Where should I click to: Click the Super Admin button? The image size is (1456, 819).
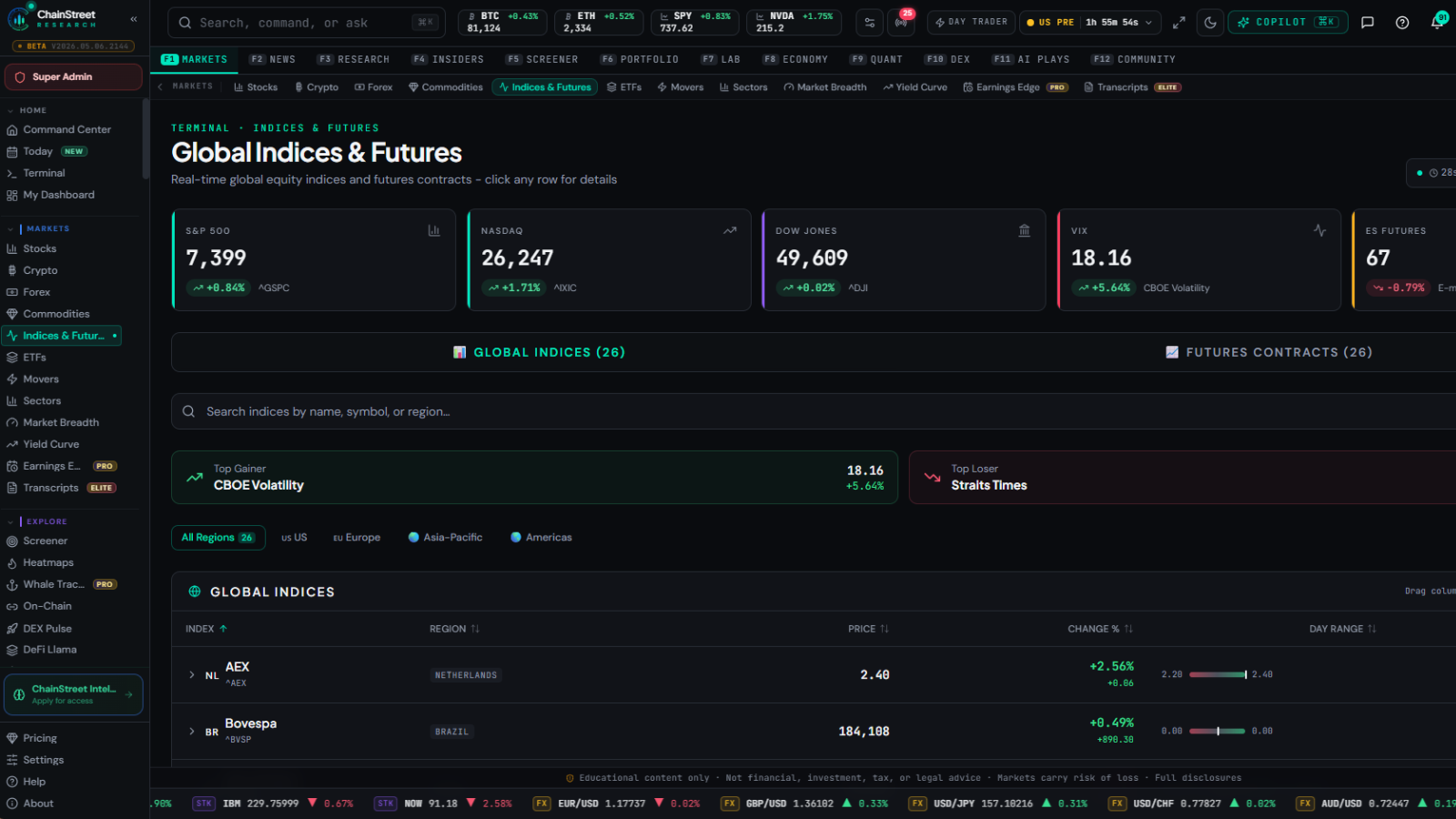[74, 77]
